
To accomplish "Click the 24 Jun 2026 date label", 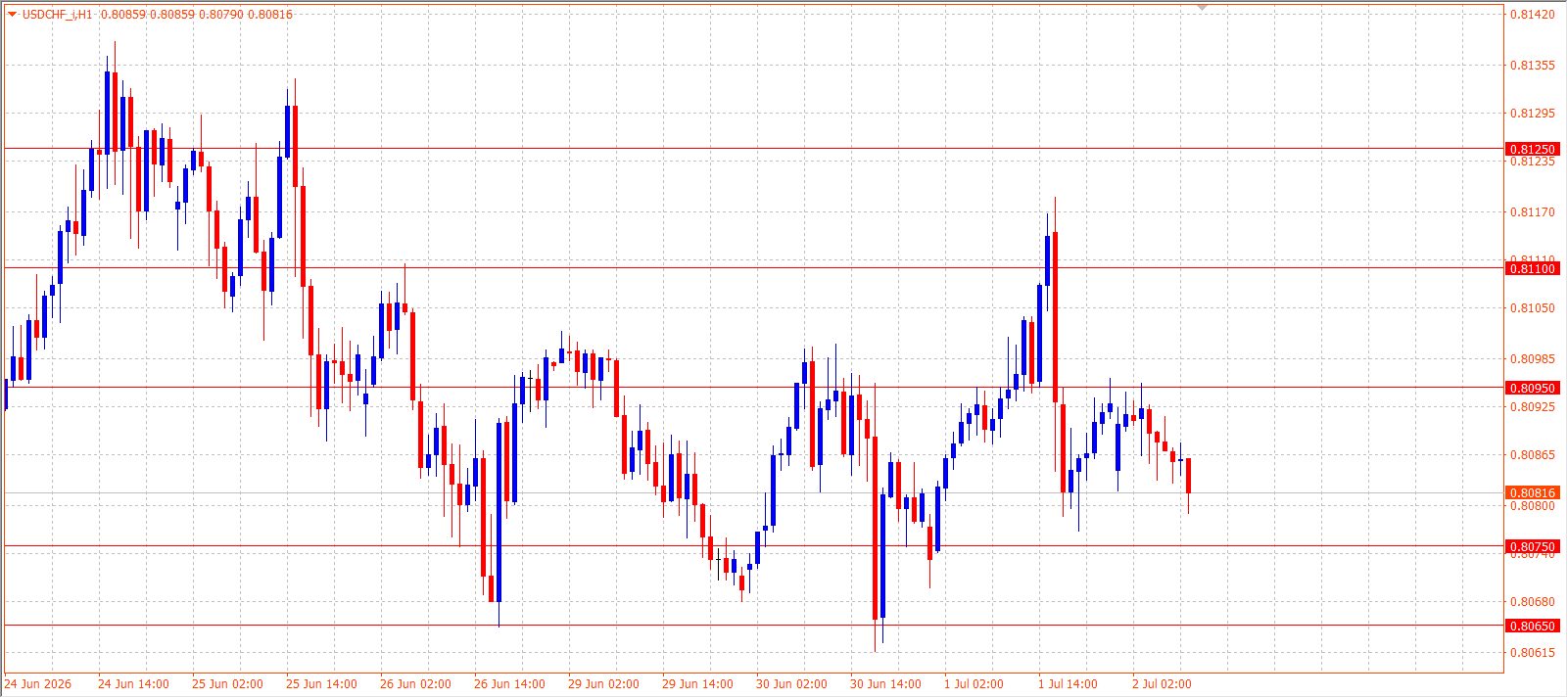I will 38,684.
